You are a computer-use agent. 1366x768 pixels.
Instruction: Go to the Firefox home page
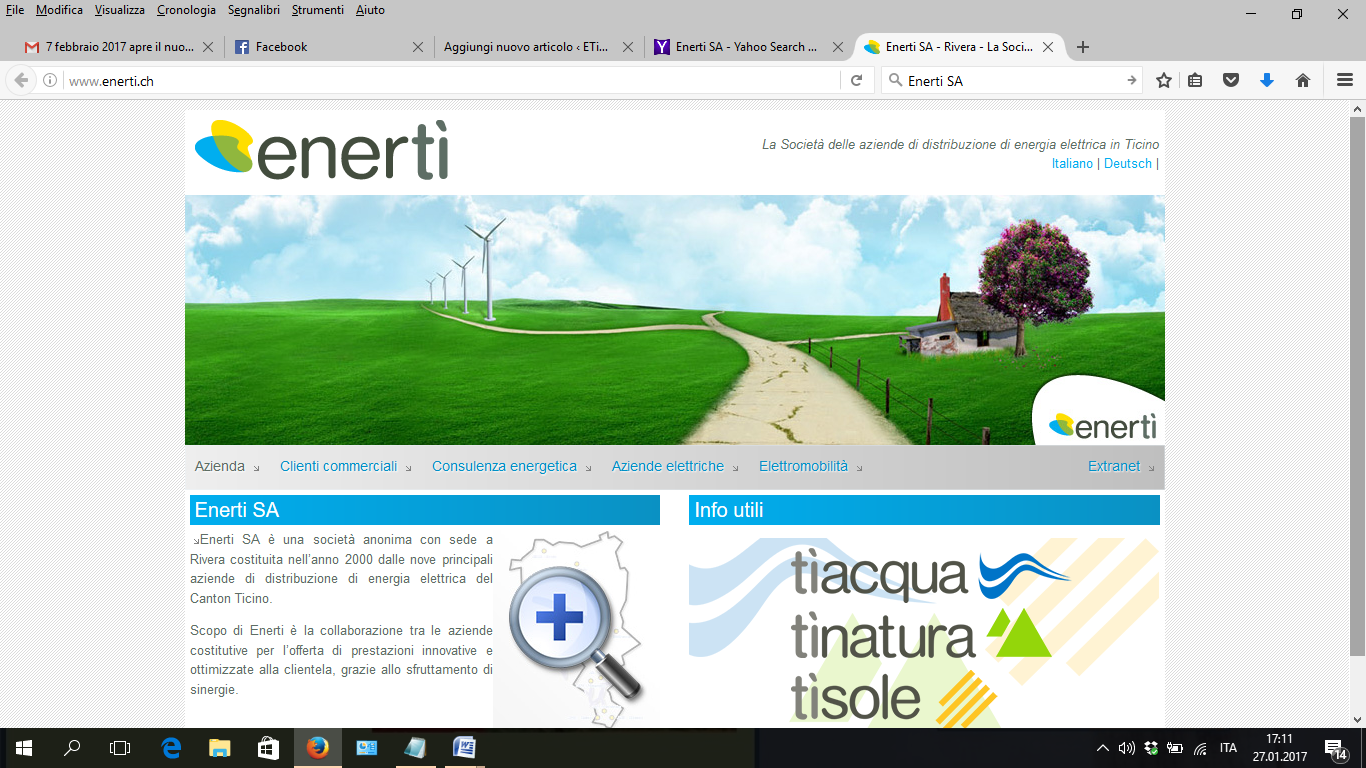[1303, 81]
